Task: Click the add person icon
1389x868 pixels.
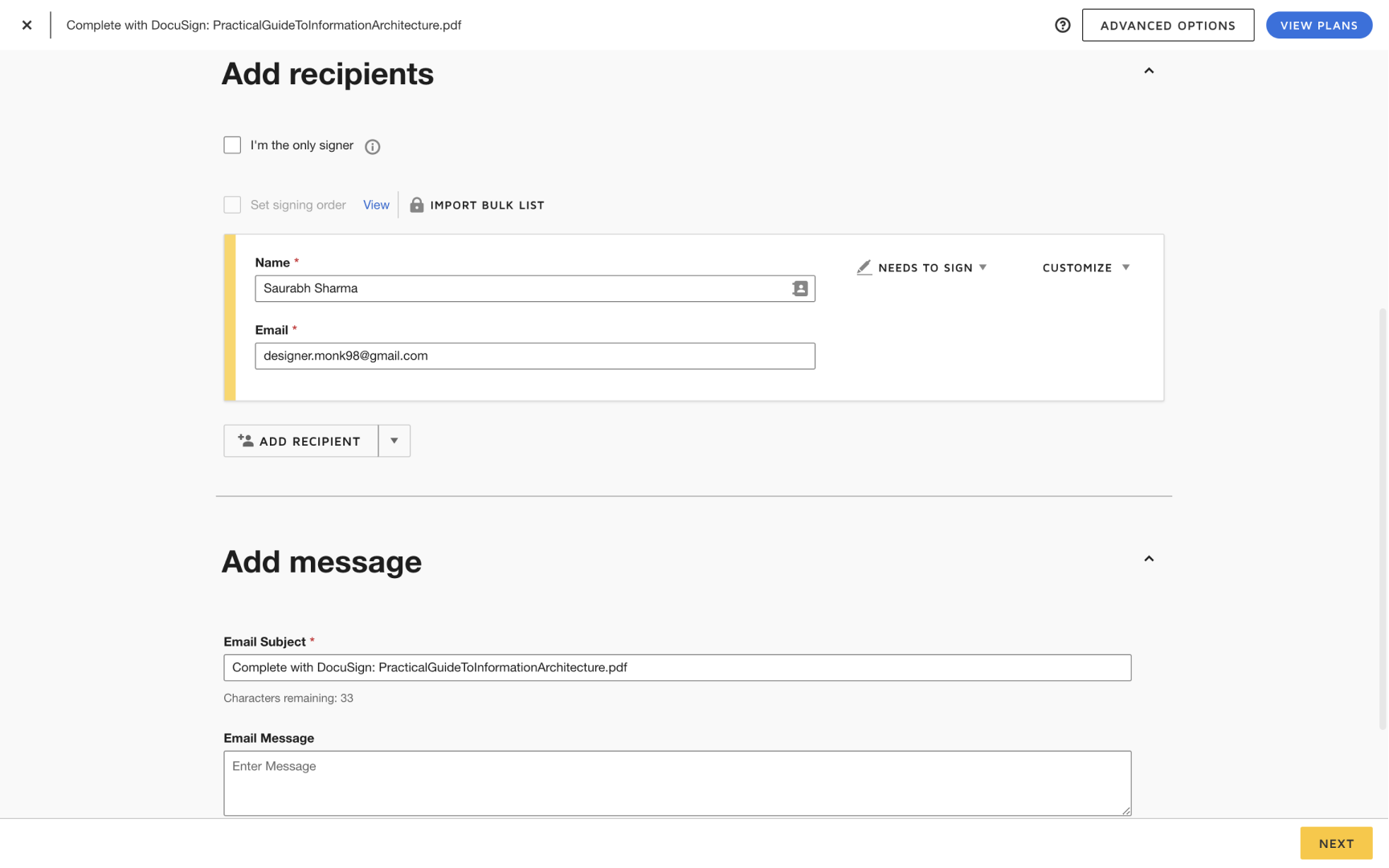Action: (246, 441)
